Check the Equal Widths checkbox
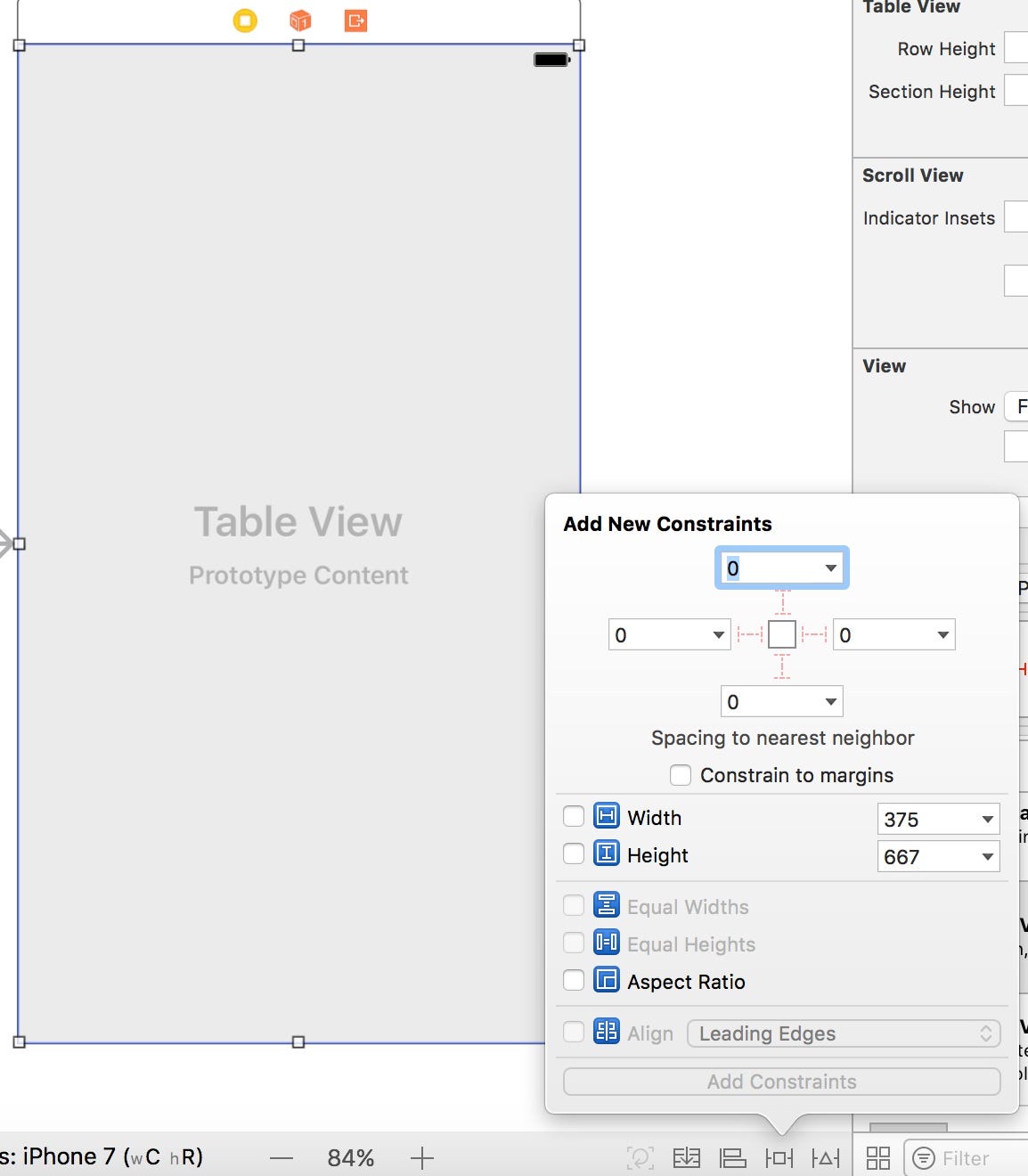The height and width of the screenshot is (1176, 1028). click(x=574, y=905)
